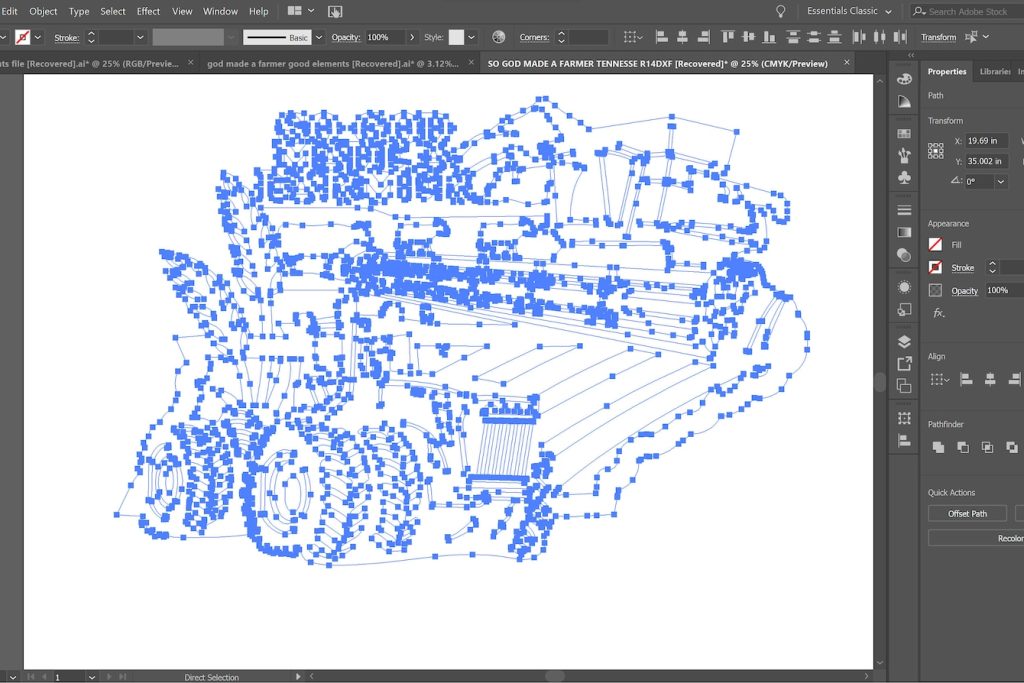Open the Brushes panel icon
The image size is (1024, 683).
[x=904, y=155]
